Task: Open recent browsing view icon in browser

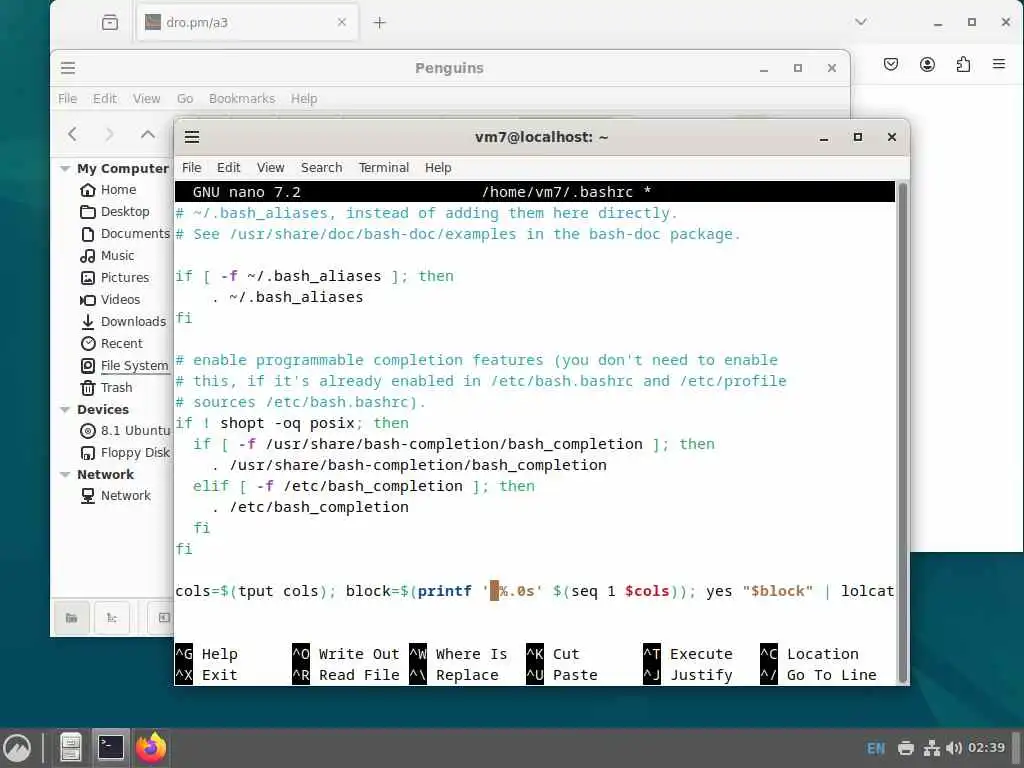Action: pos(110,23)
